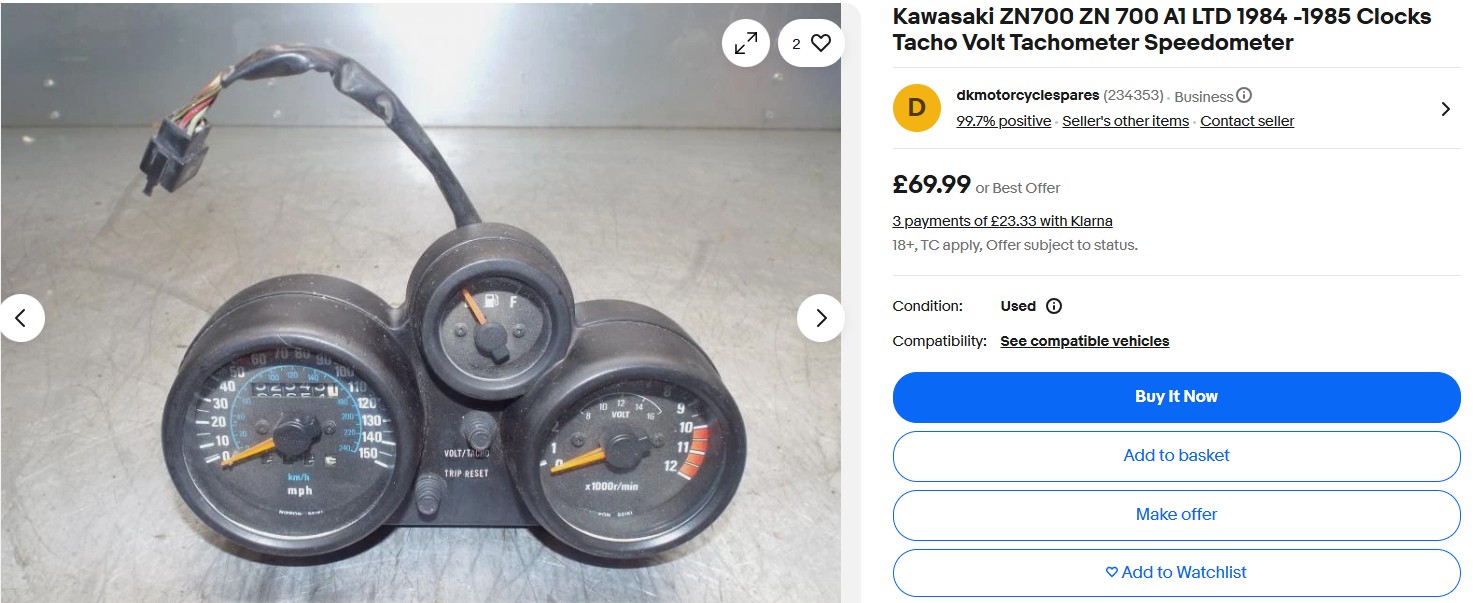The image size is (1477, 603).
Task: Expand seller details with the right chevron
Action: tap(1445, 109)
